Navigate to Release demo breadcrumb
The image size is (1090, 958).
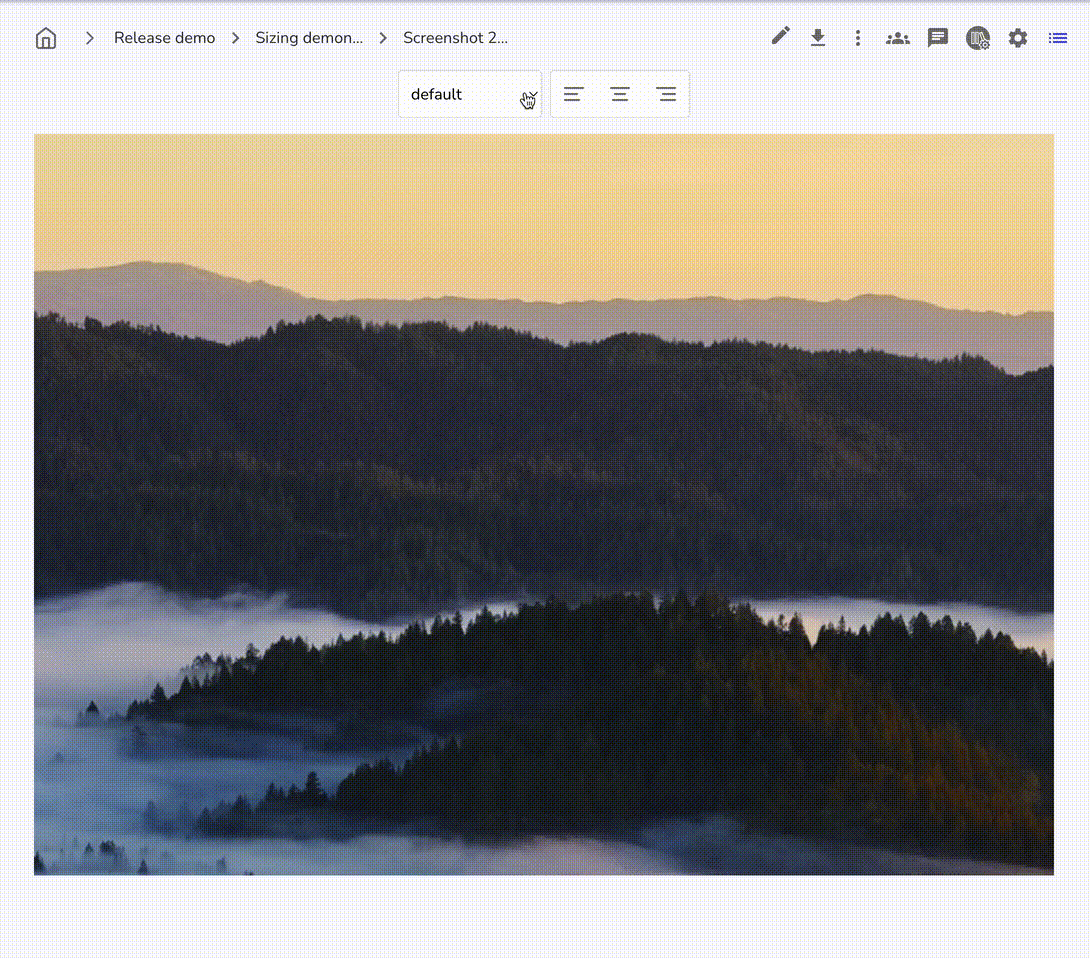pyautogui.click(x=164, y=38)
